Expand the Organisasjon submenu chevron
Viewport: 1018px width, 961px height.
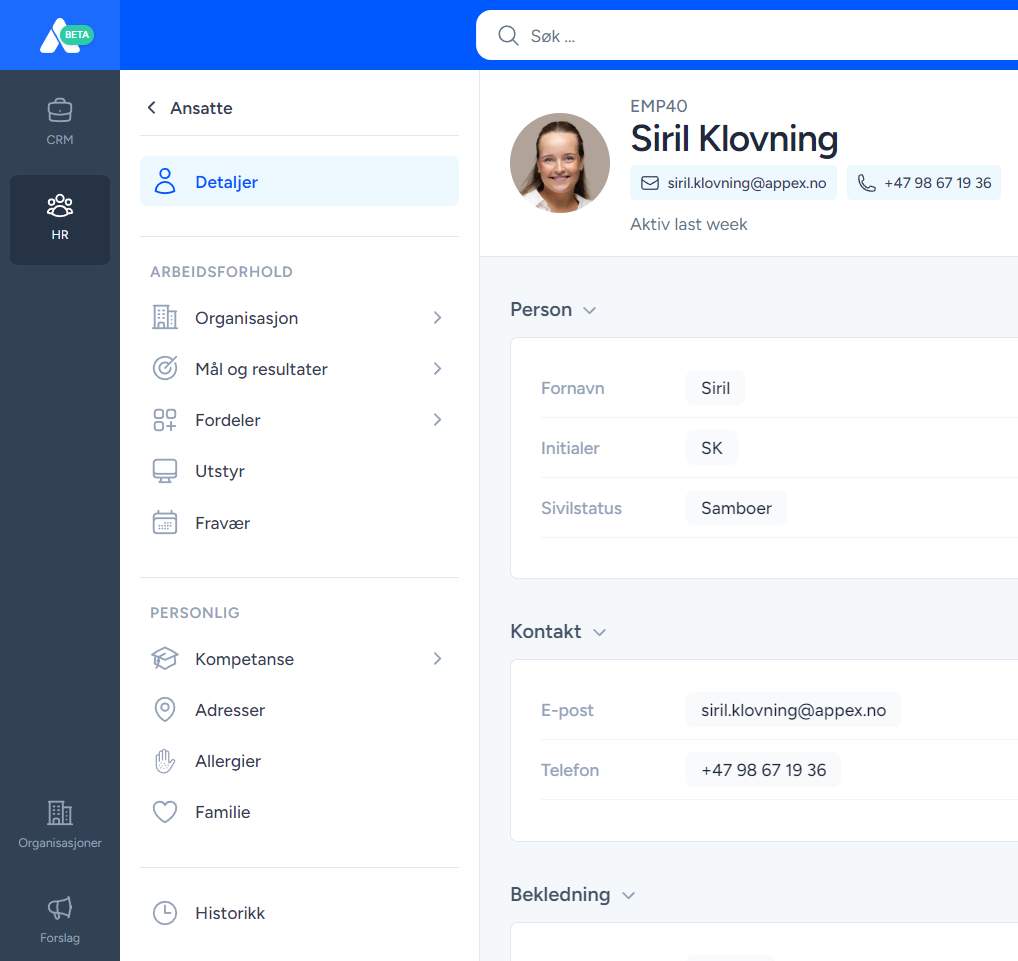[x=437, y=318]
